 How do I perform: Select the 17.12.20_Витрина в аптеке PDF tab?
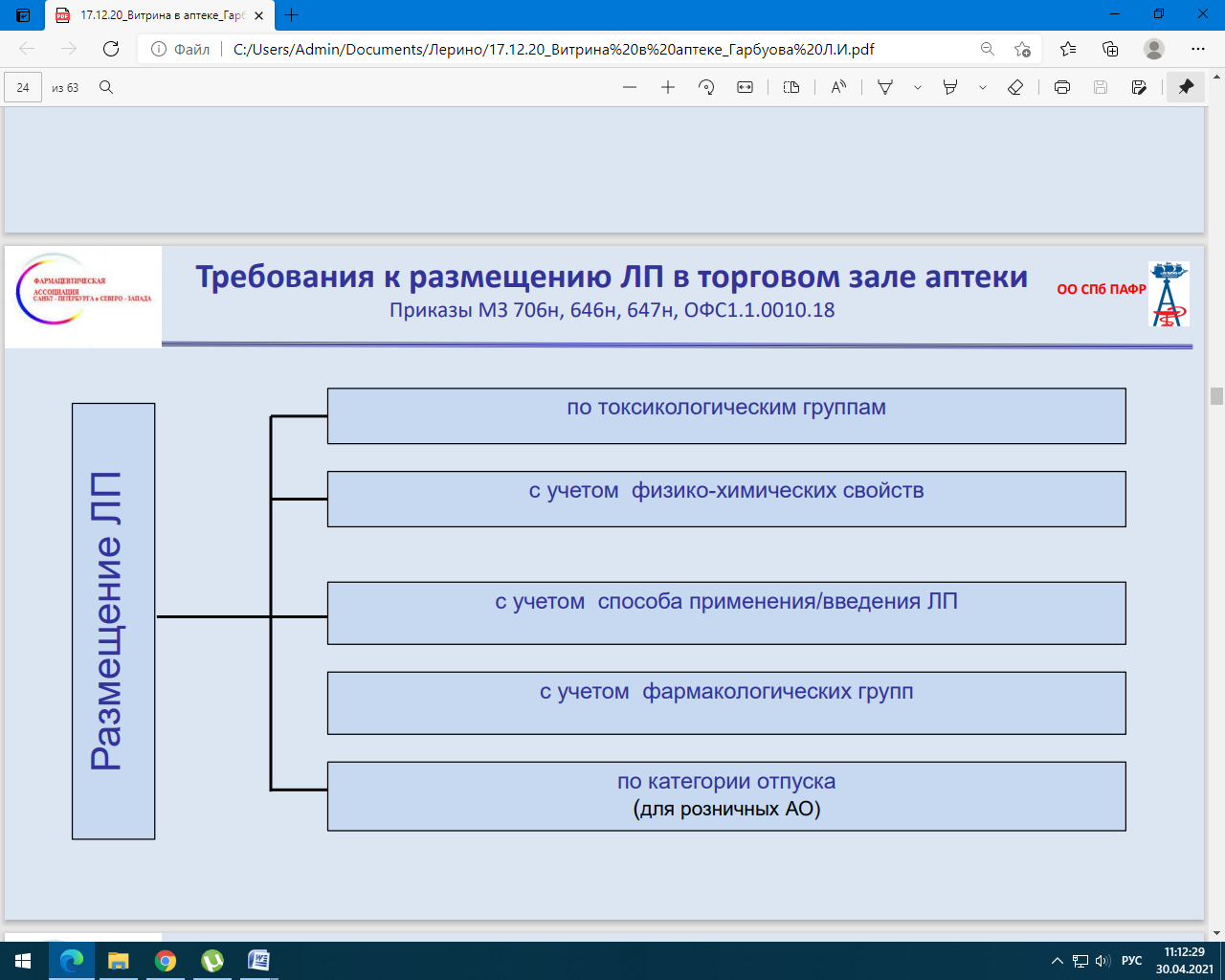click(158, 15)
